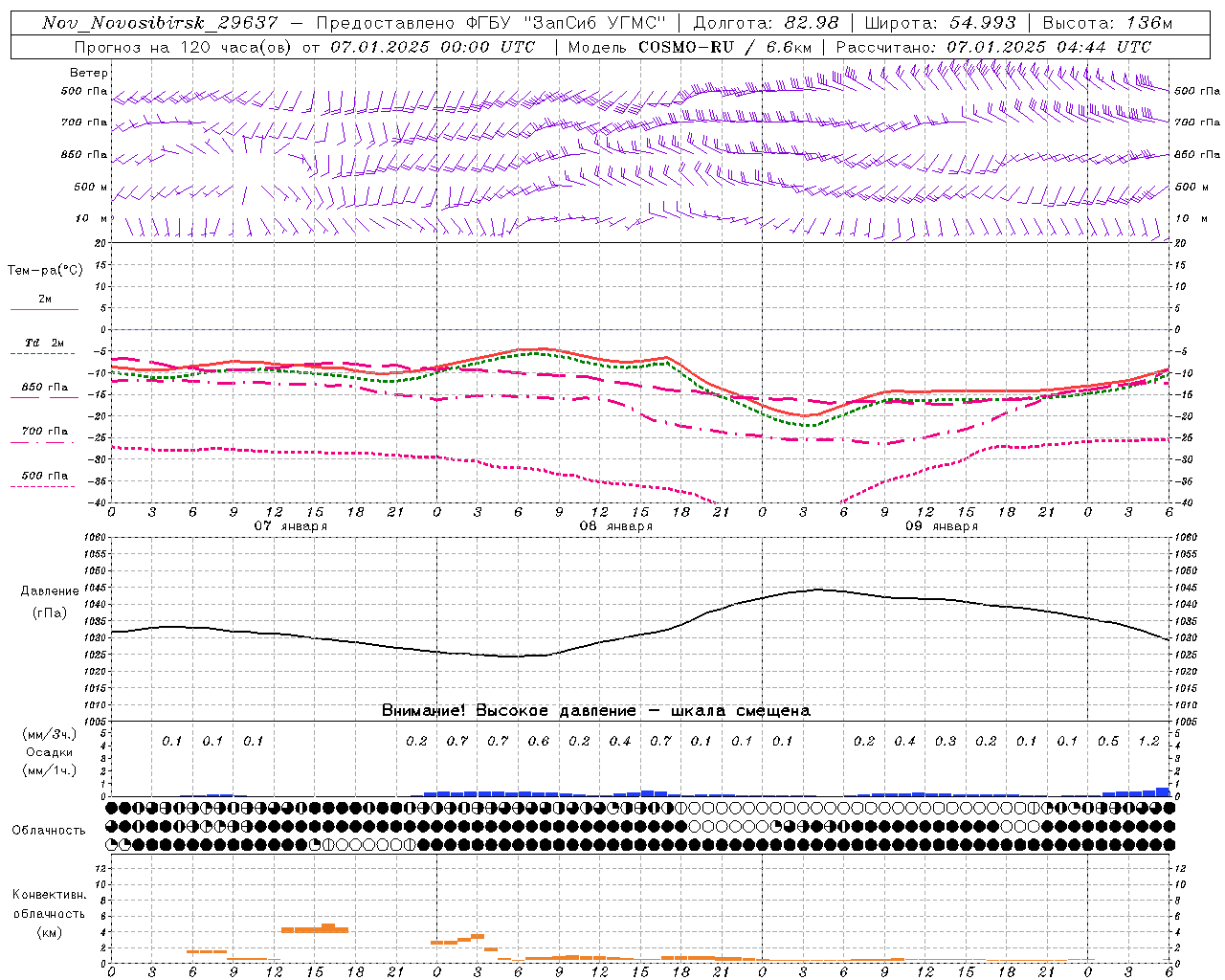1225x980 pixels.
Task: Click the 'Ветер' wind panel label
Action: pyautogui.click(x=89, y=73)
